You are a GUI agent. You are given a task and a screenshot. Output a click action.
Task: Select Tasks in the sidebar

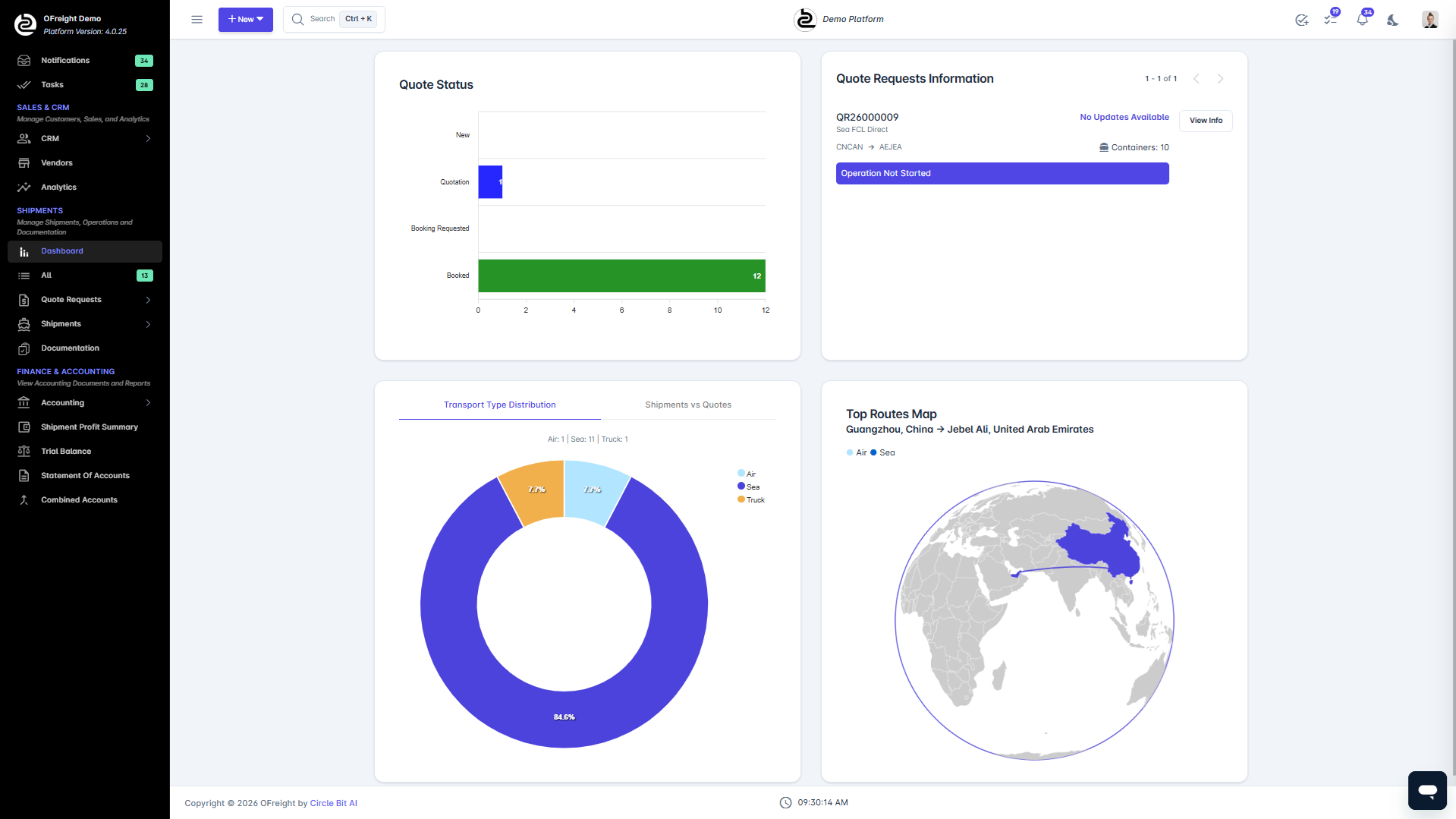click(x=52, y=84)
